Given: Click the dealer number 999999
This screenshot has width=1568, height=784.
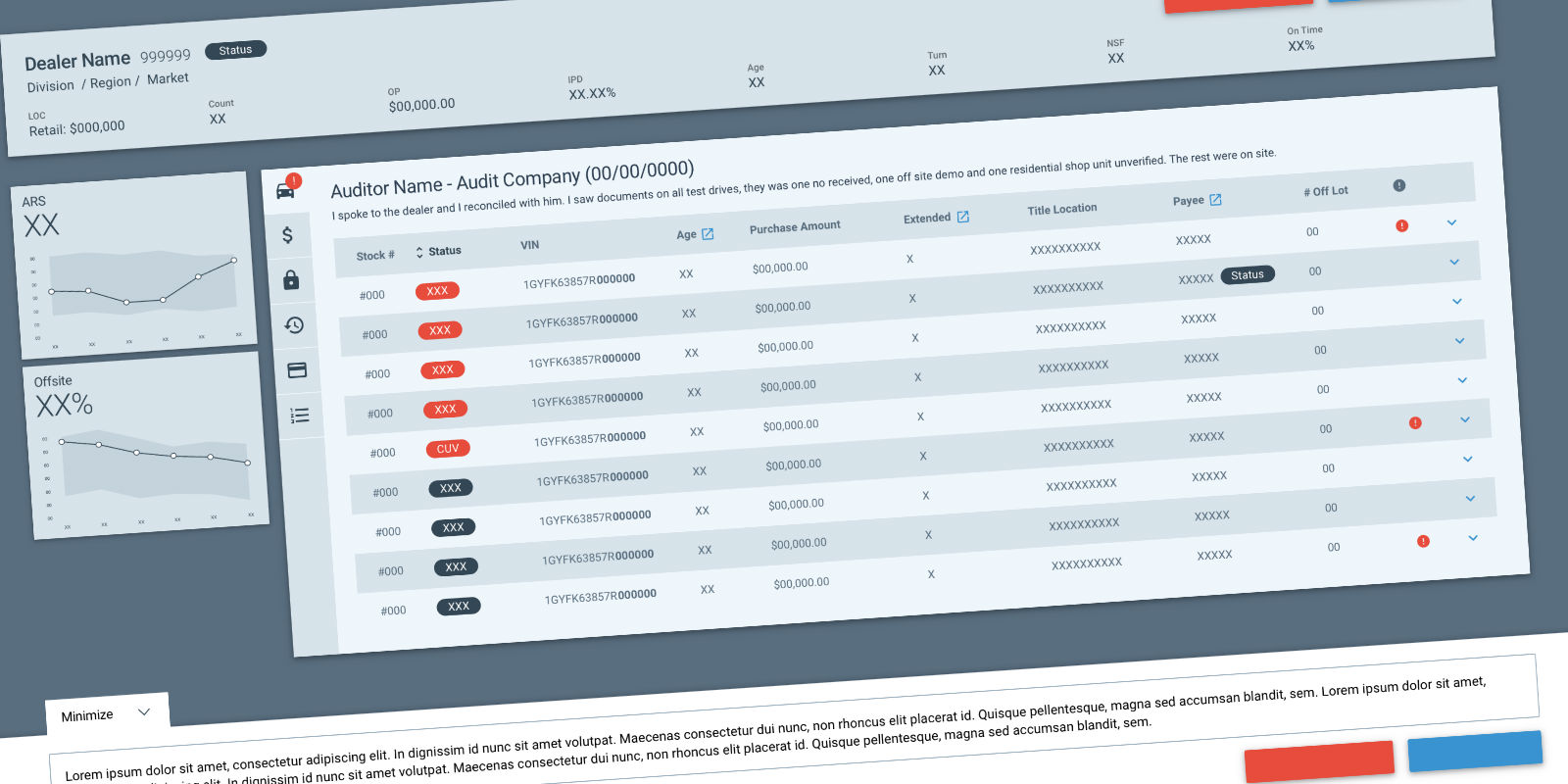Looking at the screenshot, I should (165, 56).
